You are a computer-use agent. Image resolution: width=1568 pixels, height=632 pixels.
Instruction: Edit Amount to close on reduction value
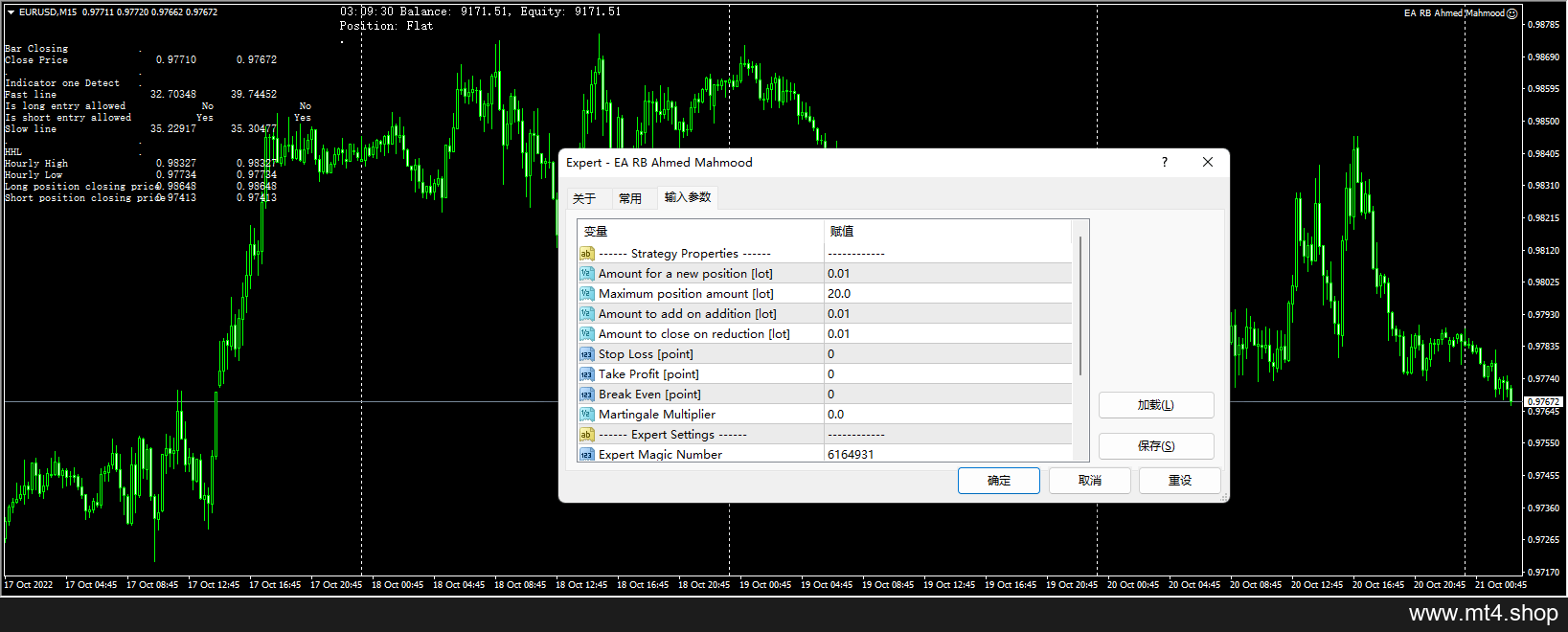tap(947, 334)
